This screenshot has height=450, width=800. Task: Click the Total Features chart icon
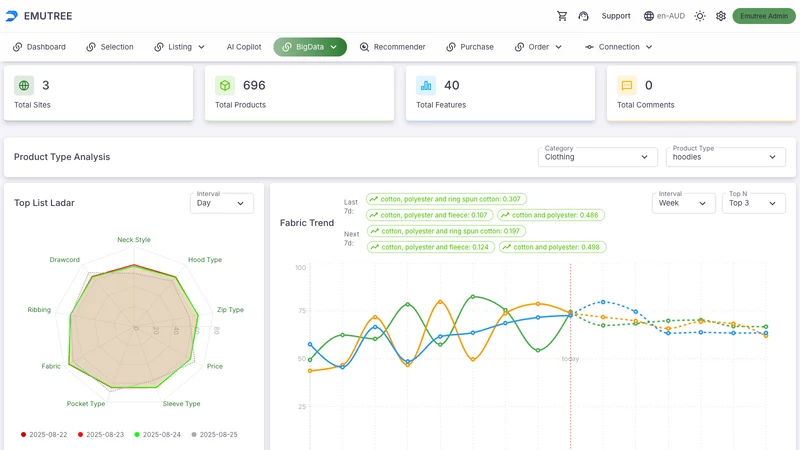426,86
